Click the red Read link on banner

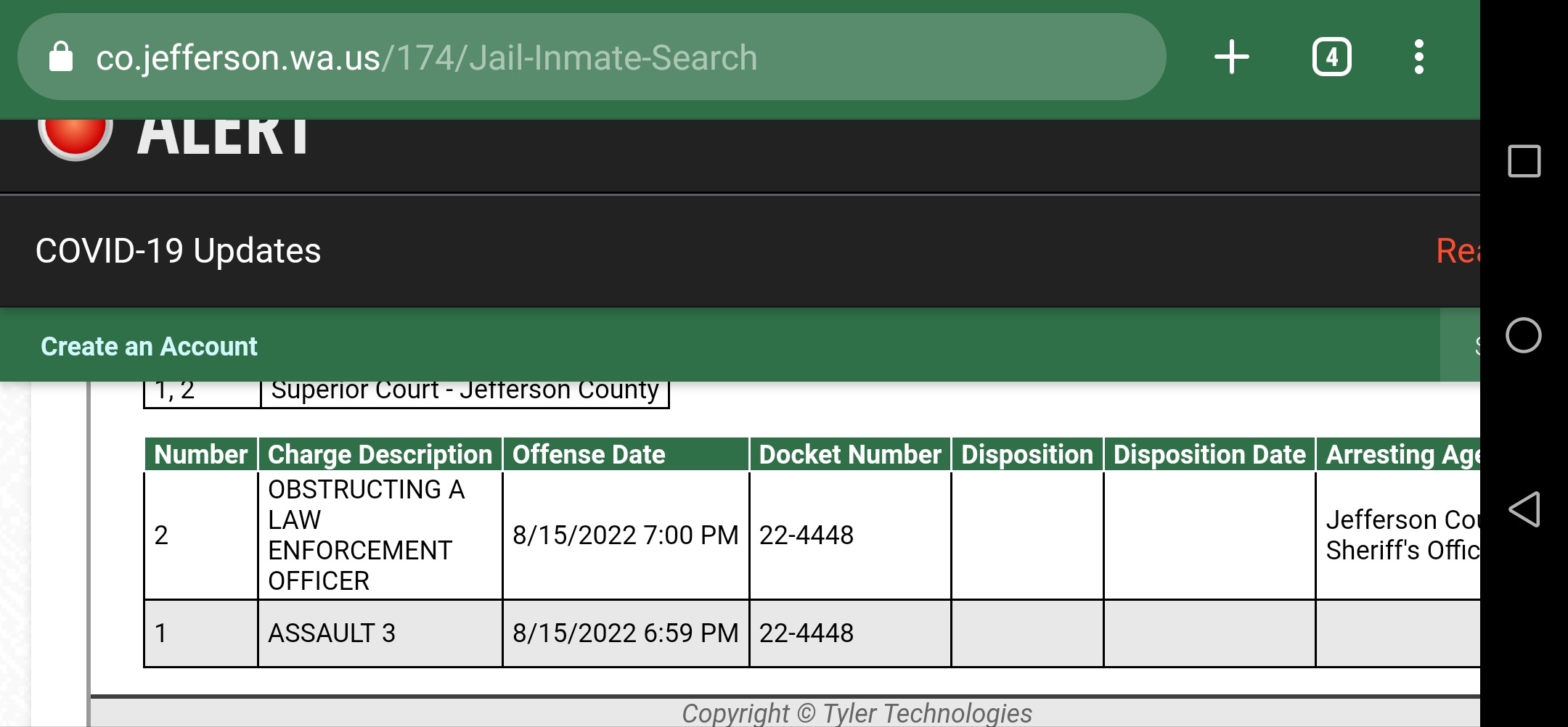(1458, 251)
